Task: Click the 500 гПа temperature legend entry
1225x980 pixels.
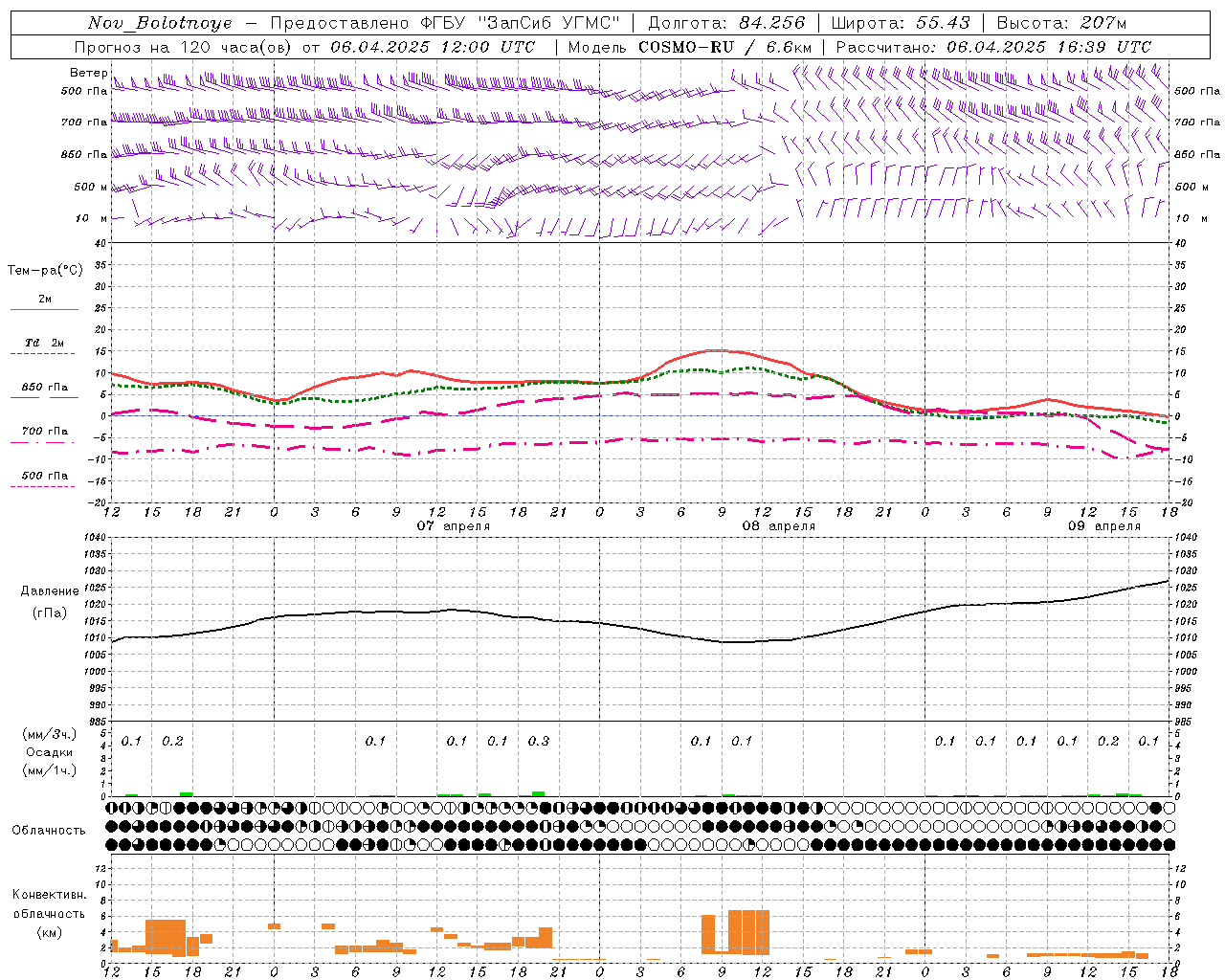Action: point(45,475)
